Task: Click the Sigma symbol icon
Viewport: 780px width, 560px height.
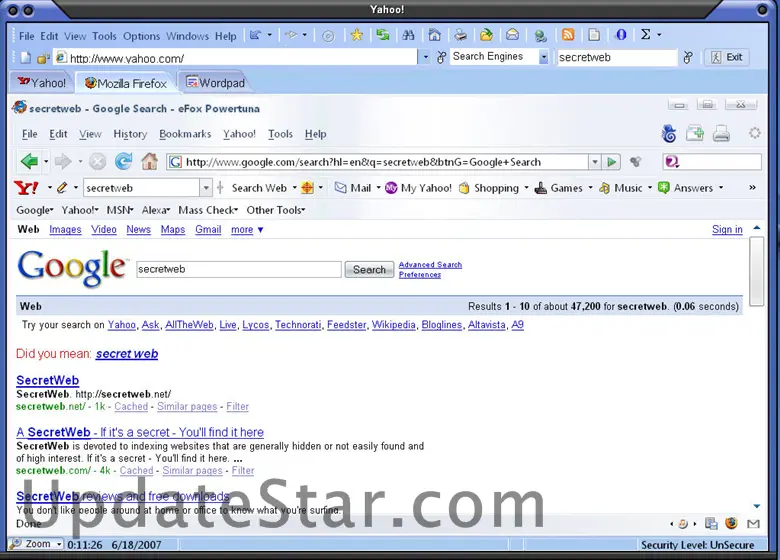Action: click(646, 34)
